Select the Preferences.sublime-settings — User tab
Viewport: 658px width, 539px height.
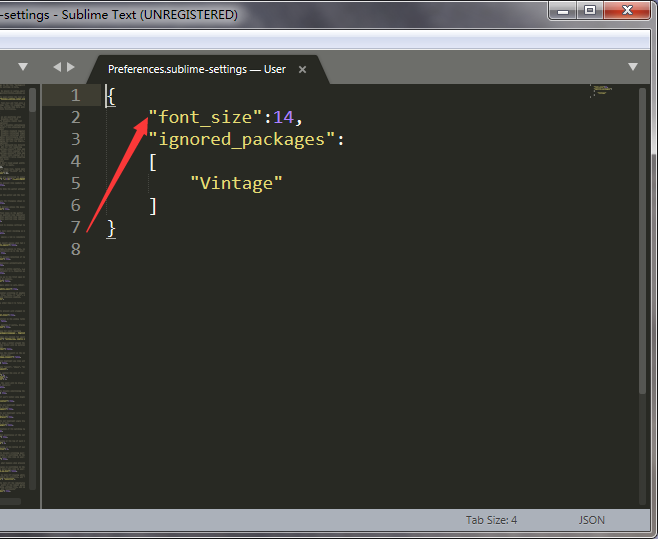pos(208,69)
